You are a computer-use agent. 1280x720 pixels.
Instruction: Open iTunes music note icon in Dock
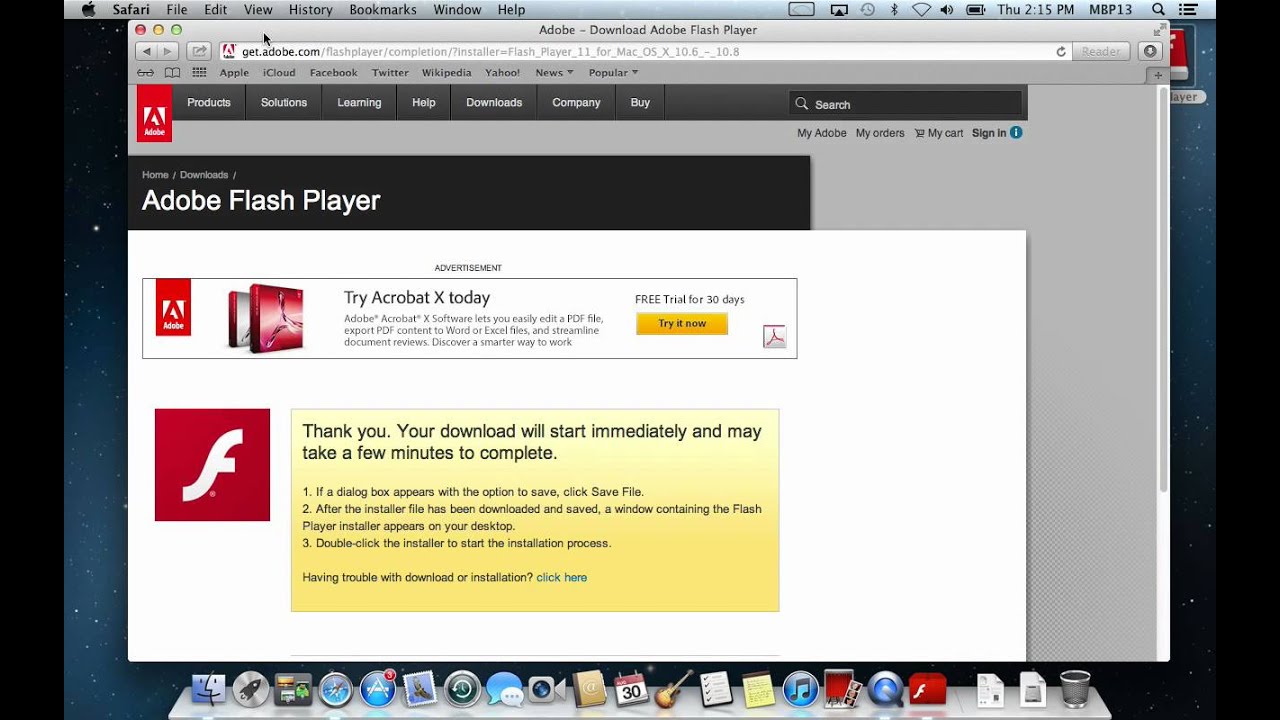pos(801,689)
